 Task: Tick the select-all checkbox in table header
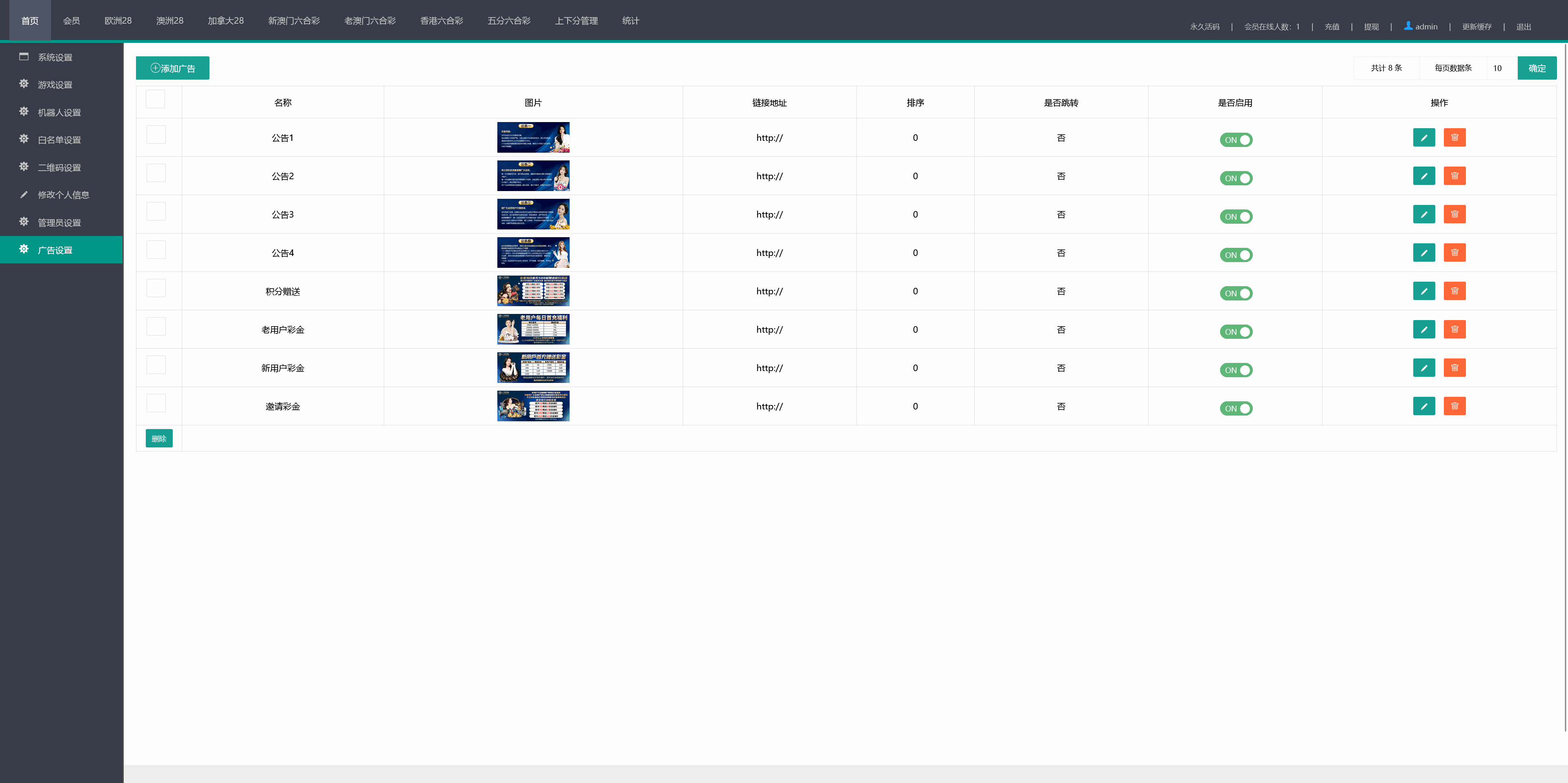pyautogui.click(x=155, y=99)
